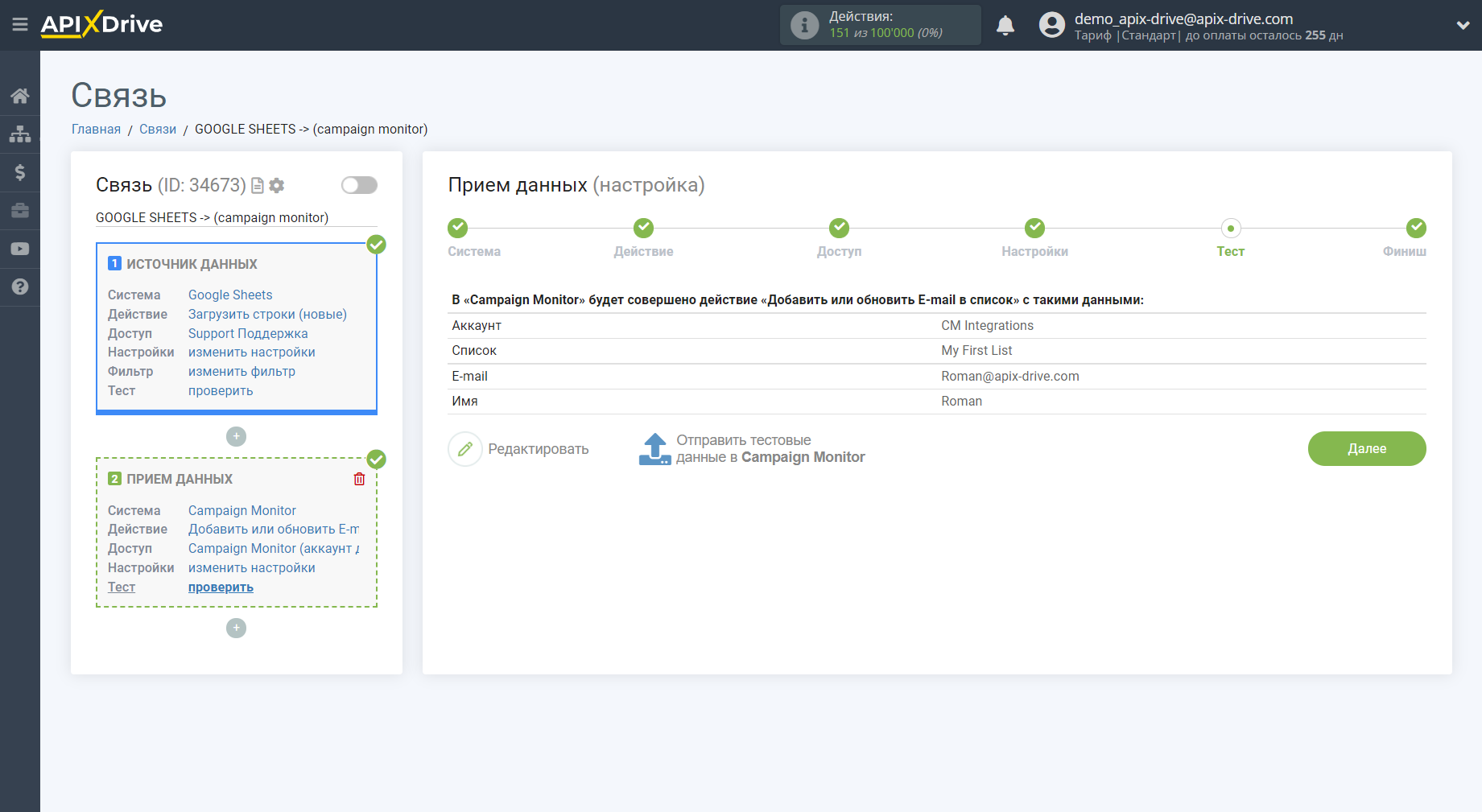Click ИСТОЧНИК ДАННЫХ block header
Viewport: 1482px width, 812px height.
(x=192, y=264)
